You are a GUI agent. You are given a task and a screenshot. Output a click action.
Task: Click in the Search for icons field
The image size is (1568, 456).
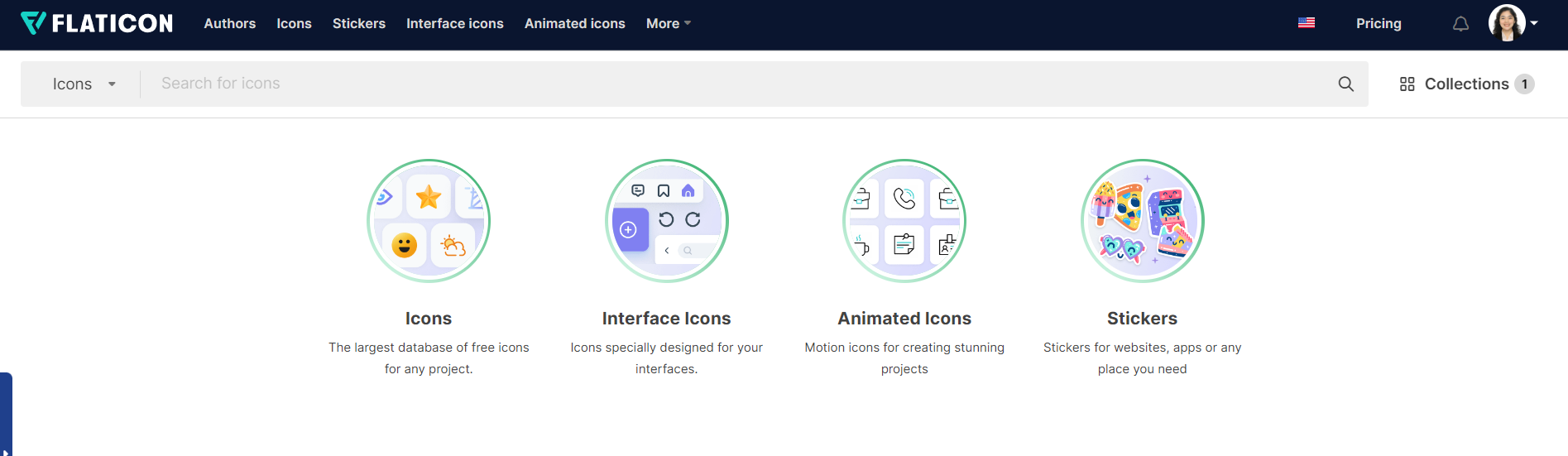(x=736, y=84)
